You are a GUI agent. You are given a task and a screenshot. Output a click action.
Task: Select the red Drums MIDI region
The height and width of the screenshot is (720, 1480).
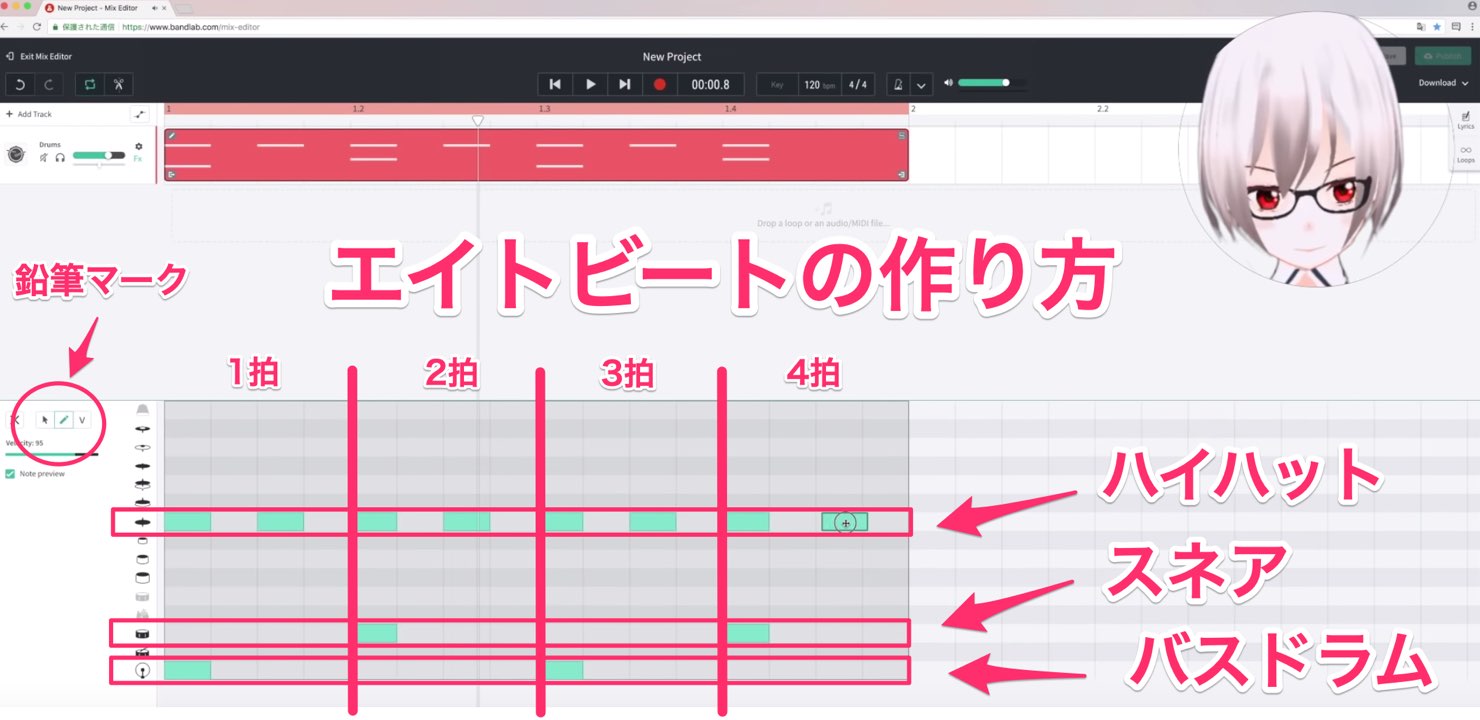tap(536, 155)
